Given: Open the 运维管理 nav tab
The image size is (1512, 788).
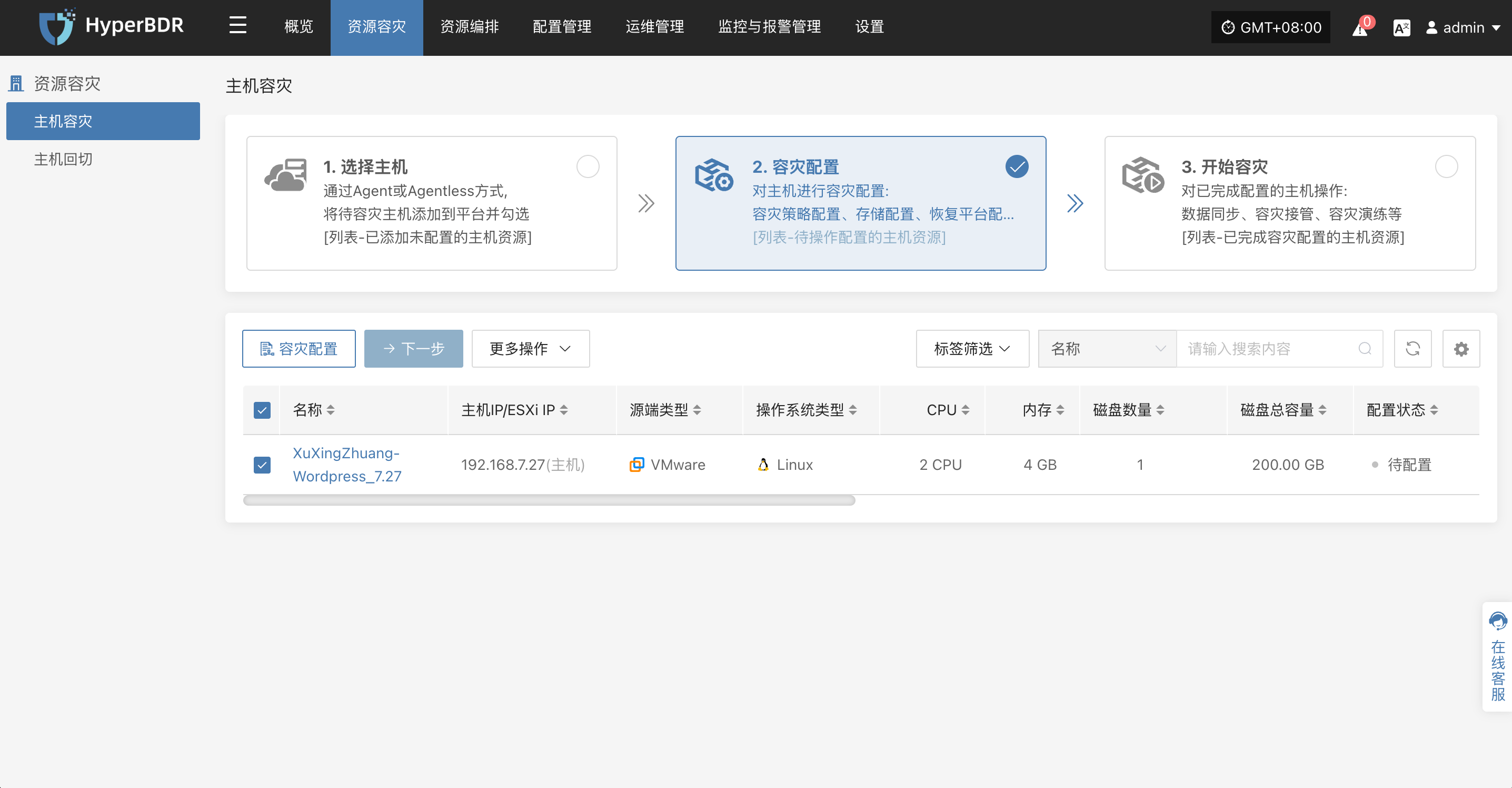Looking at the screenshot, I should point(654,27).
